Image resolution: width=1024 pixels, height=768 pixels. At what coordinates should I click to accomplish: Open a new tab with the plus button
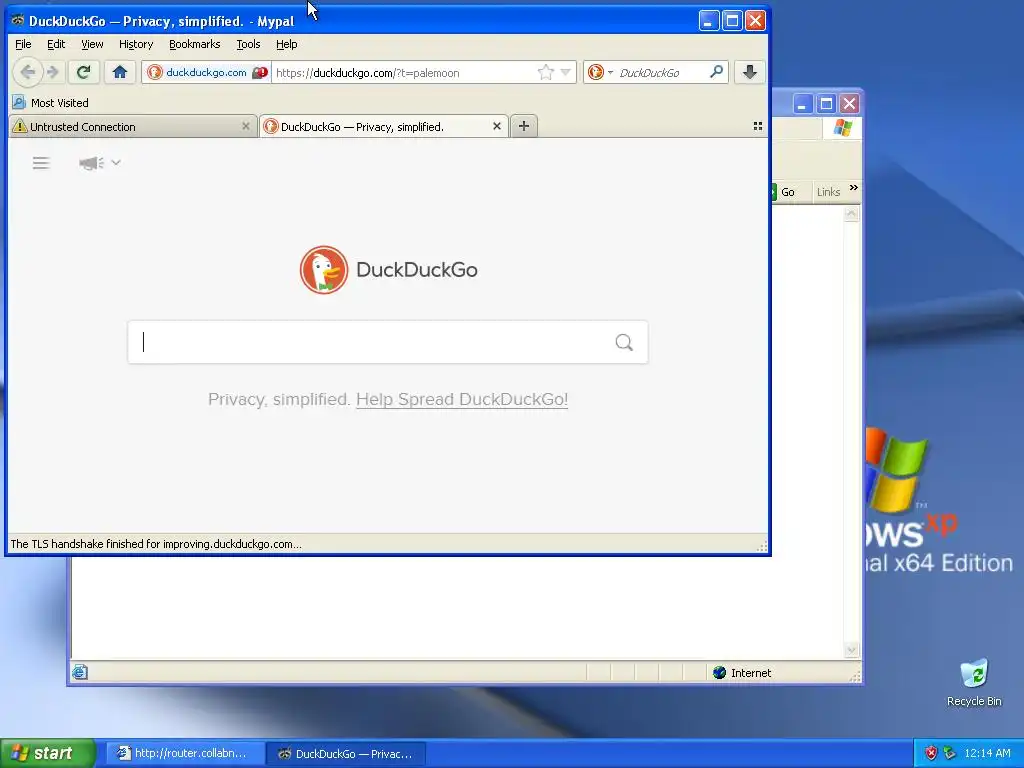524,126
